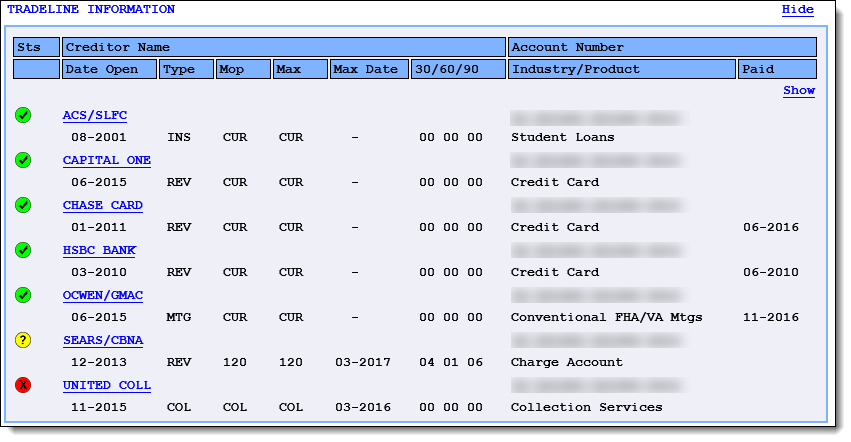
Task: Open the CAPITAL ONE creditor link
Action: tap(107, 160)
